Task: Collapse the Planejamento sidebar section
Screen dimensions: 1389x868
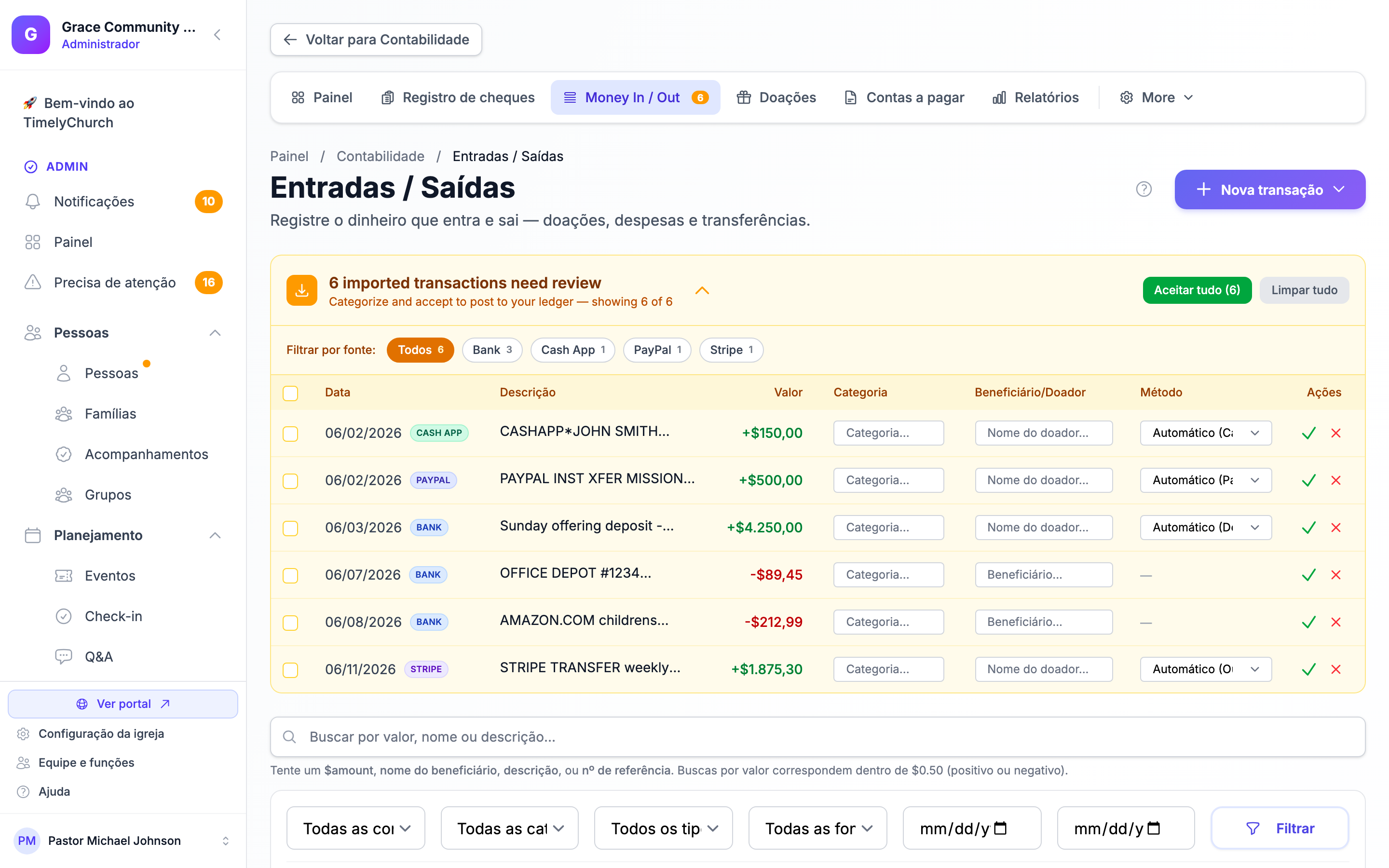Action: [x=215, y=535]
